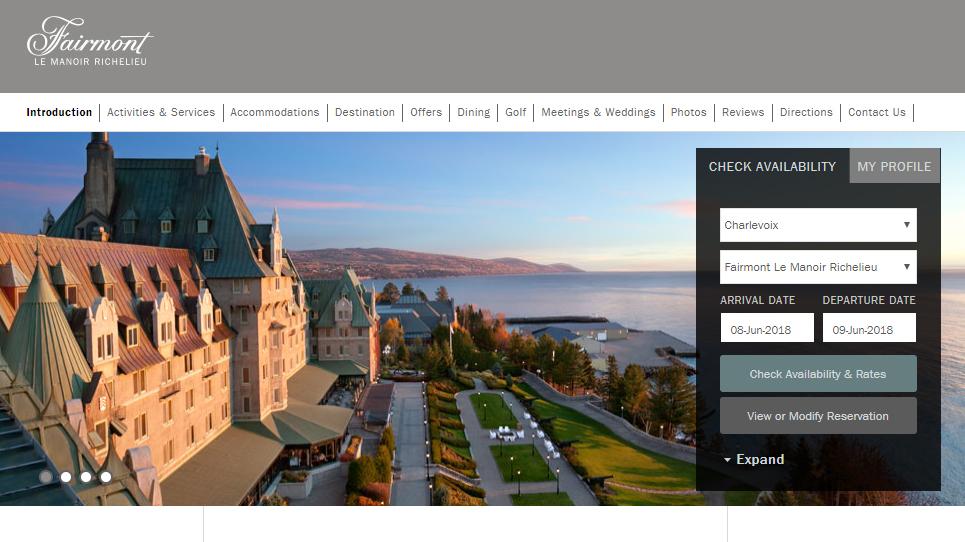The height and width of the screenshot is (542, 965).
Task: Go to the Accommodations page
Action: [x=275, y=112]
